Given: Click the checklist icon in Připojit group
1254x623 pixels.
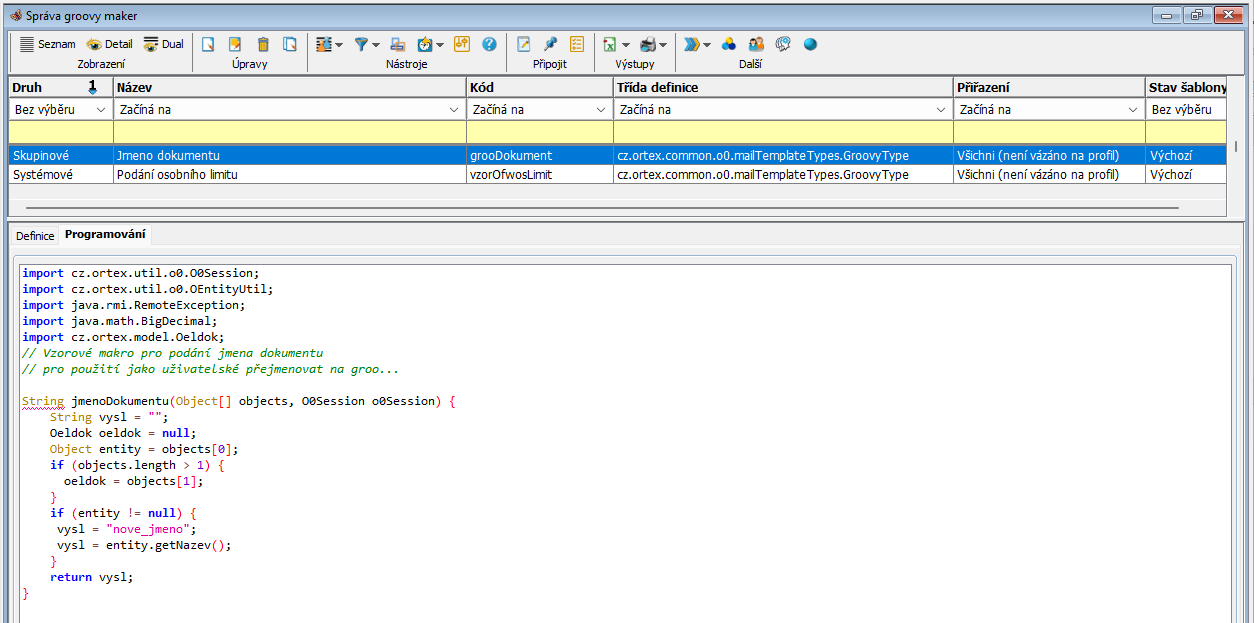Looking at the screenshot, I should point(577,44).
